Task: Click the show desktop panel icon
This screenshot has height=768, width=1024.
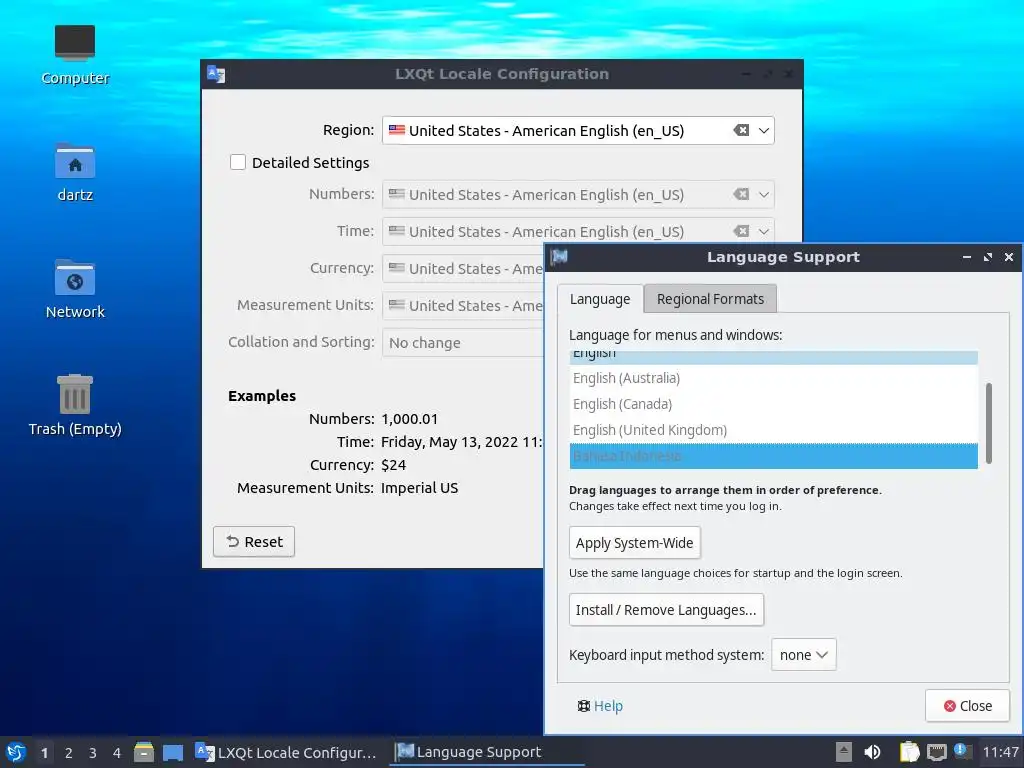Action: pos(173,752)
